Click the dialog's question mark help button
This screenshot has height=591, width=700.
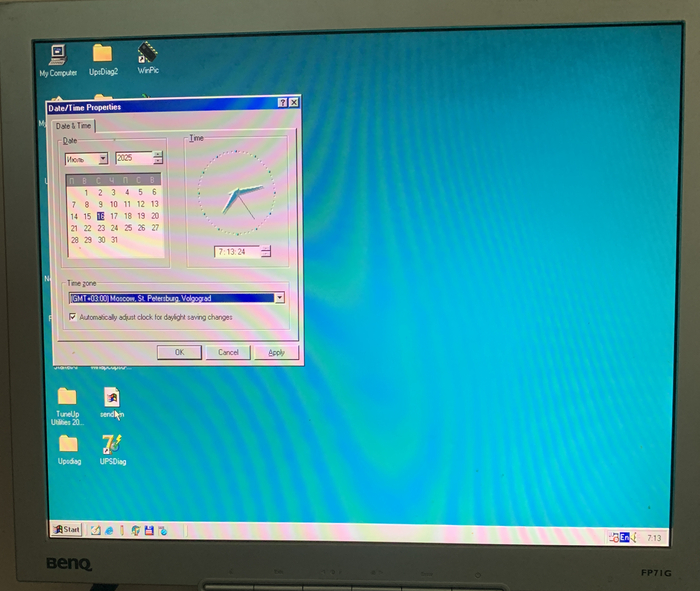pyautogui.click(x=283, y=104)
